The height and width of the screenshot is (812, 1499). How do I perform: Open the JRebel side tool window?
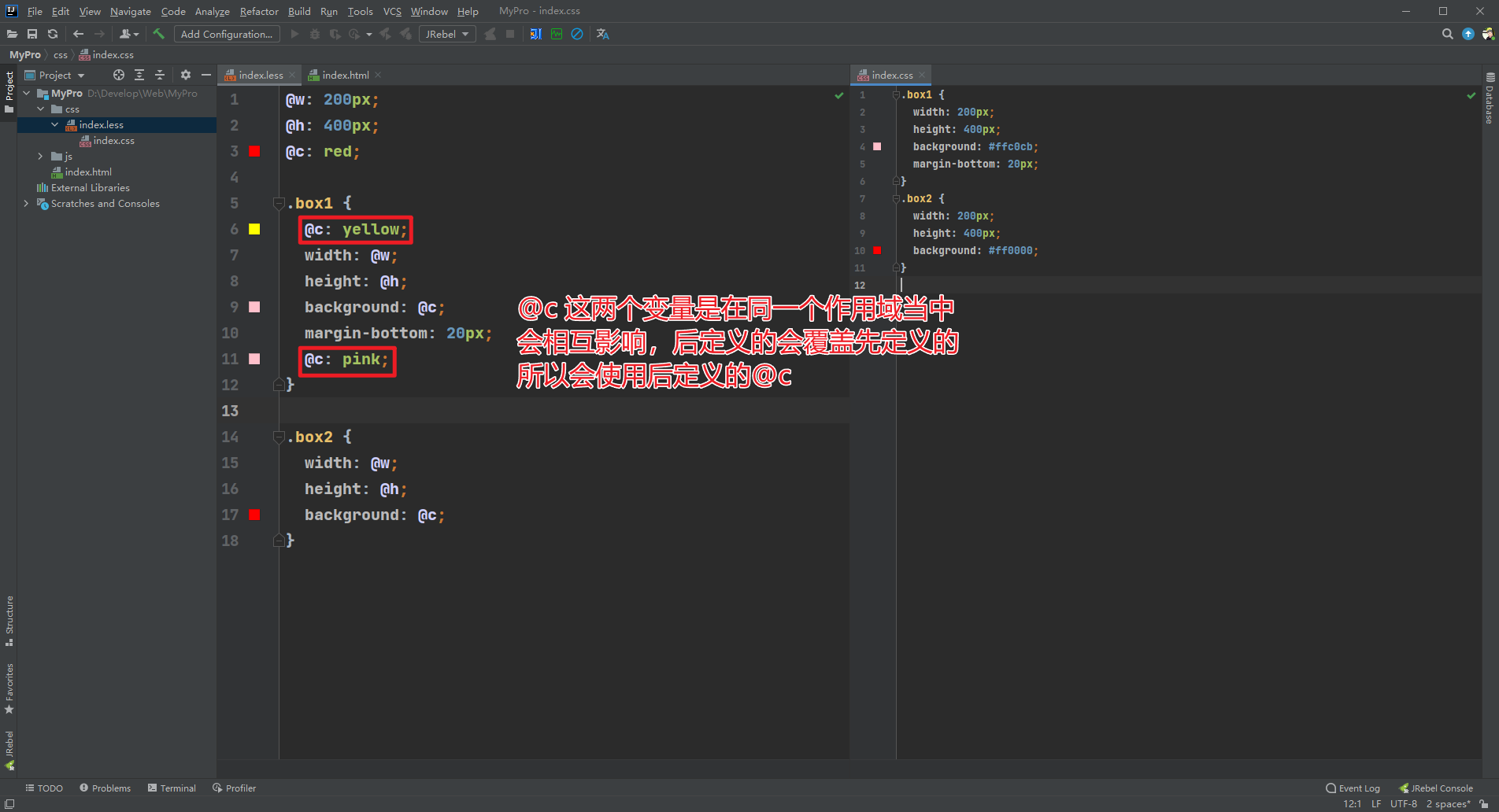point(9,750)
